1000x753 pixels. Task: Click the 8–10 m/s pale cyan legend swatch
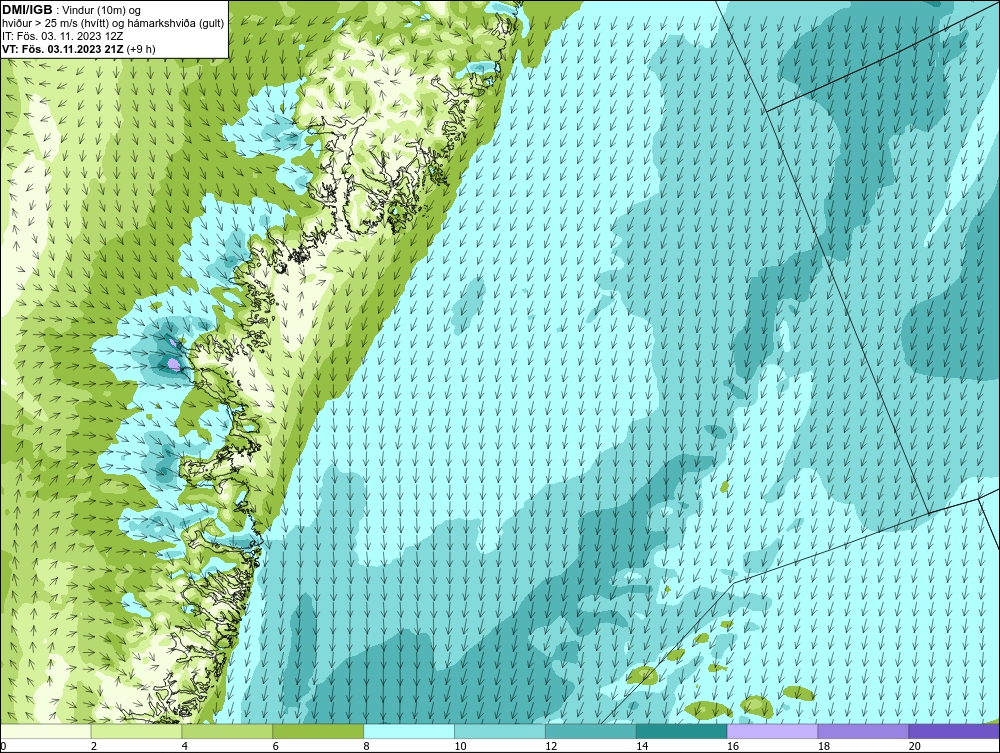pyautogui.click(x=409, y=731)
